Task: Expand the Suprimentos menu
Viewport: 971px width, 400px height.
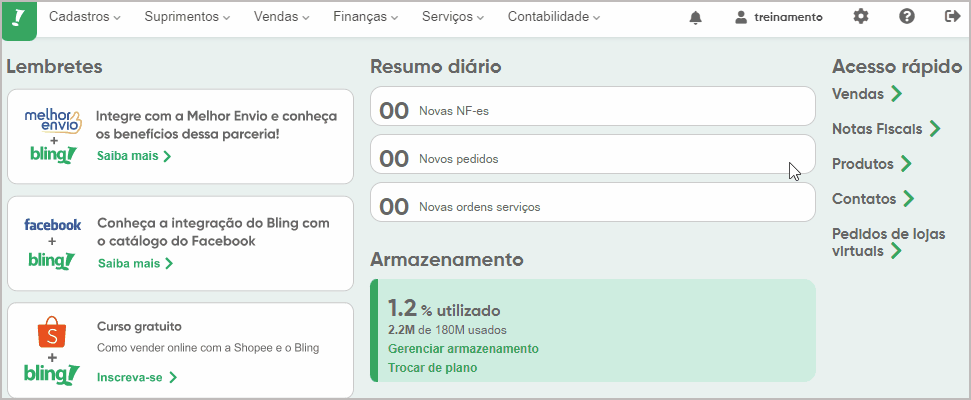Action: tap(187, 17)
